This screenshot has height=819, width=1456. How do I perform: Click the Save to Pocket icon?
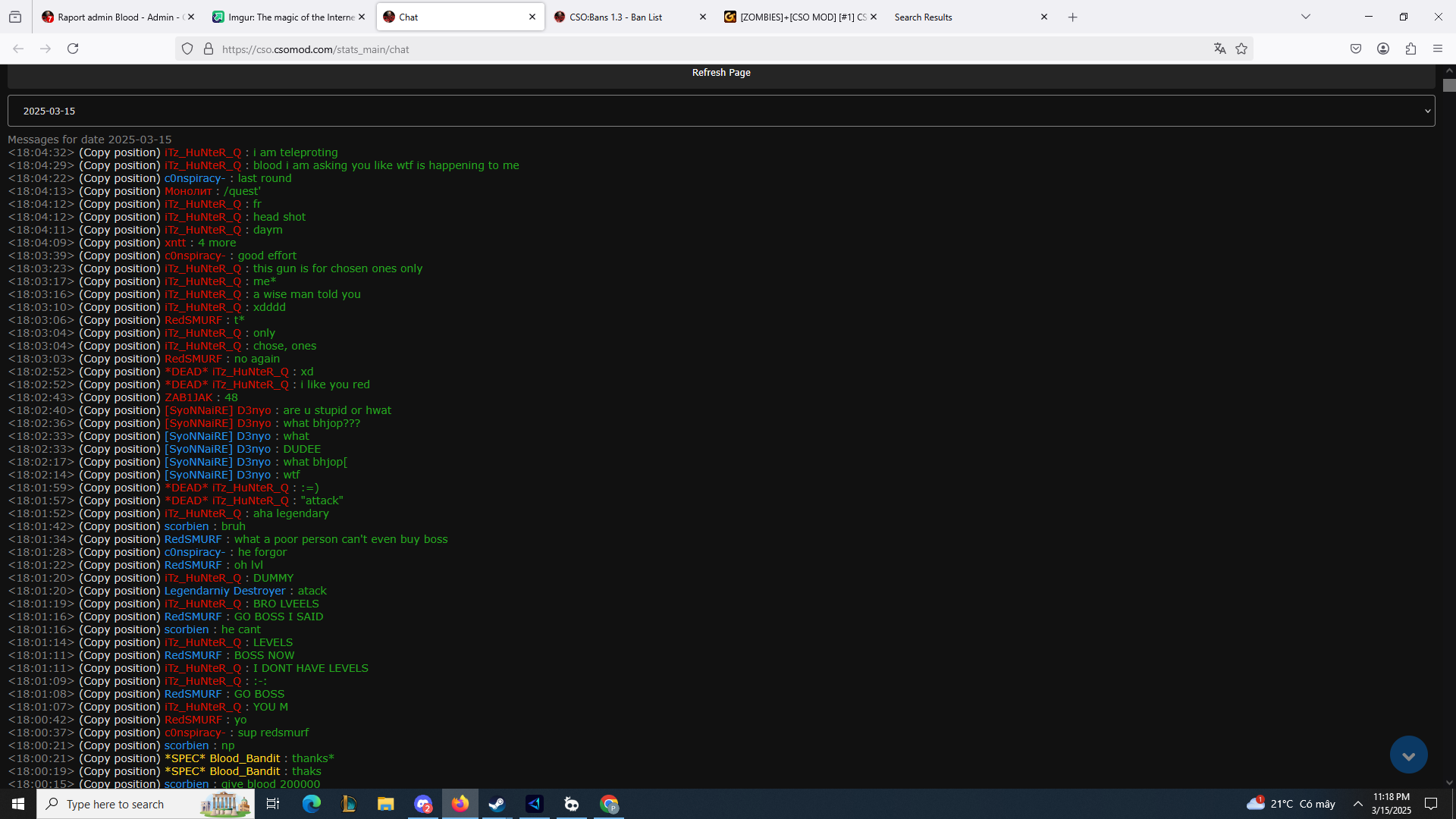pyautogui.click(x=1356, y=49)
